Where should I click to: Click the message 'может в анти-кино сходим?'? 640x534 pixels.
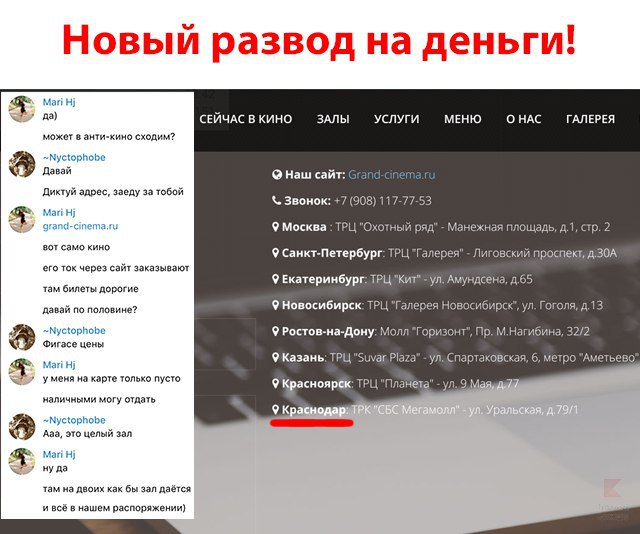(x=109, y=136)
